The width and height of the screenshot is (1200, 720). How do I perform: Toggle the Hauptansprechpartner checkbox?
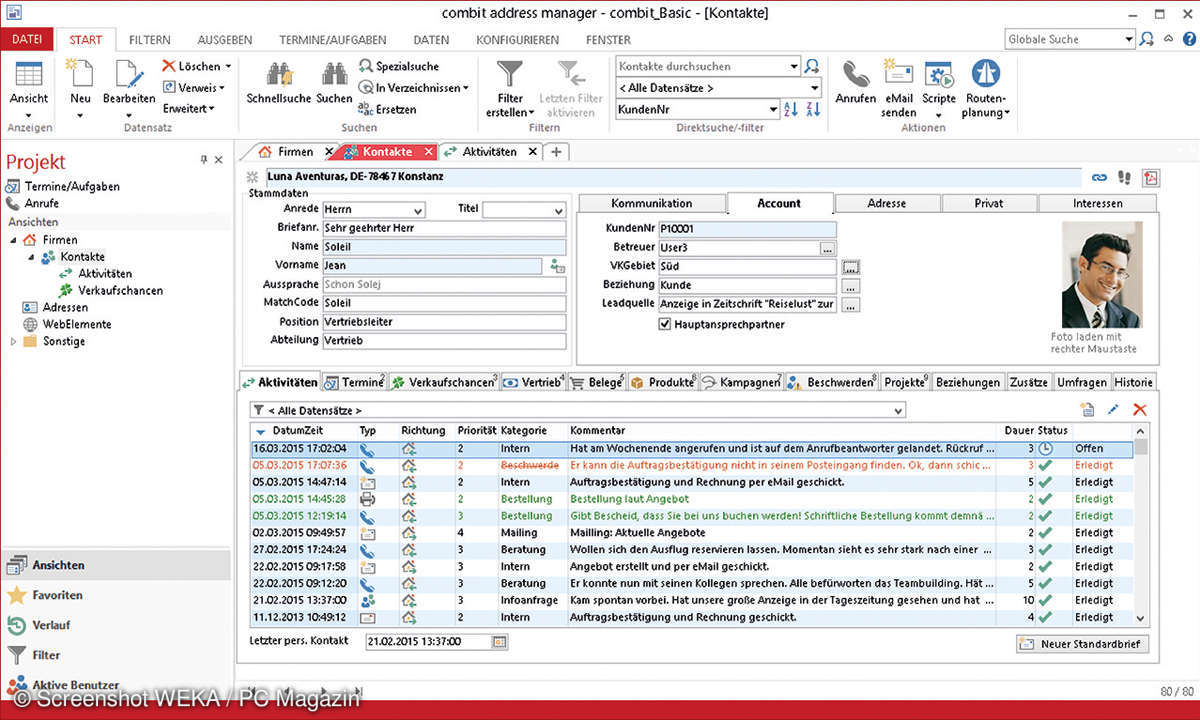(x=665, y=324)
